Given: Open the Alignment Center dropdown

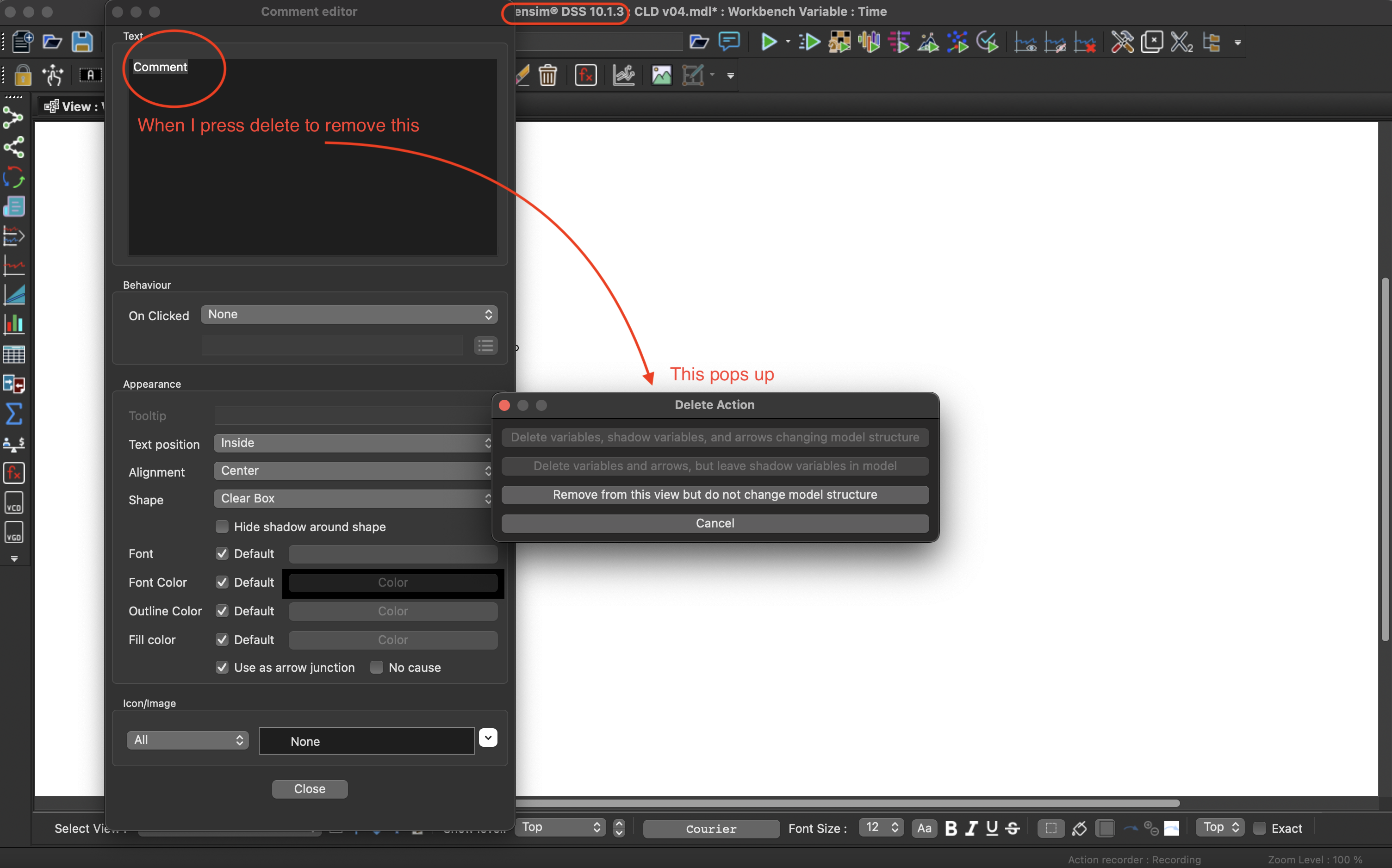Looking at the screenshot, I should click(x=353, y=471).
